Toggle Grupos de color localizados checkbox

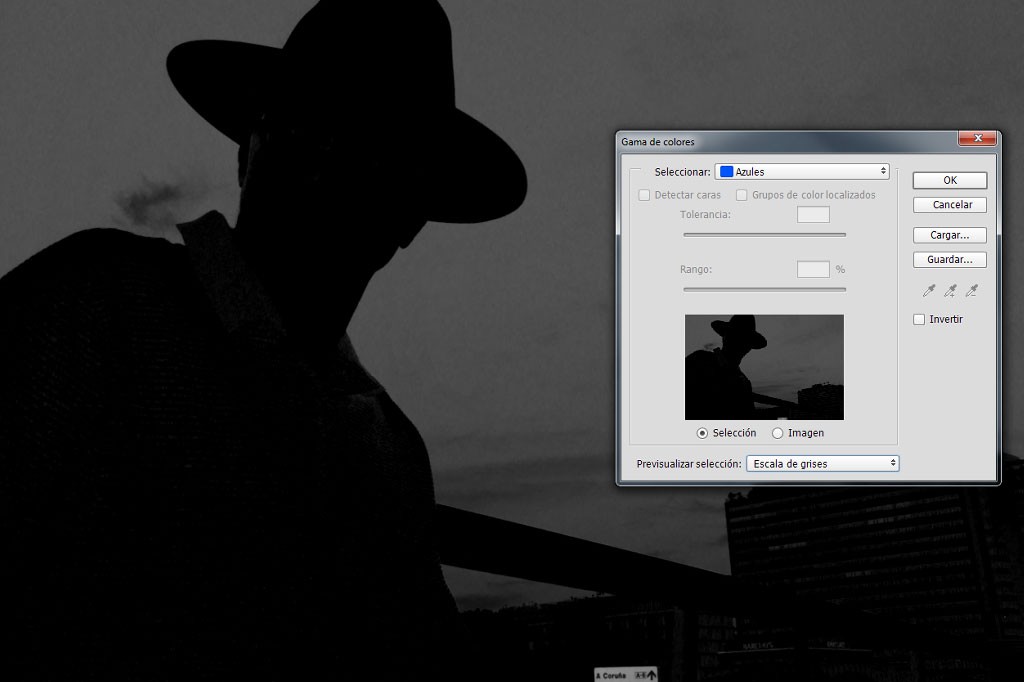741,195
